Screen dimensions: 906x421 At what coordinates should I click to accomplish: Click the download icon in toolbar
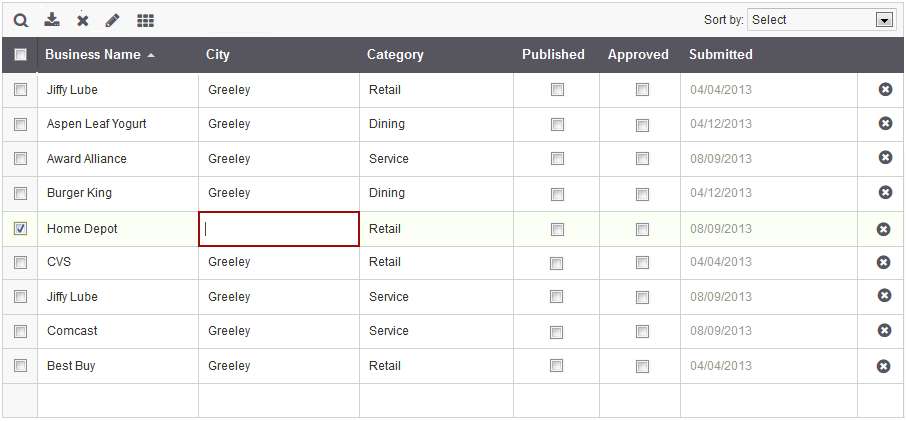(x=52, y=20)
